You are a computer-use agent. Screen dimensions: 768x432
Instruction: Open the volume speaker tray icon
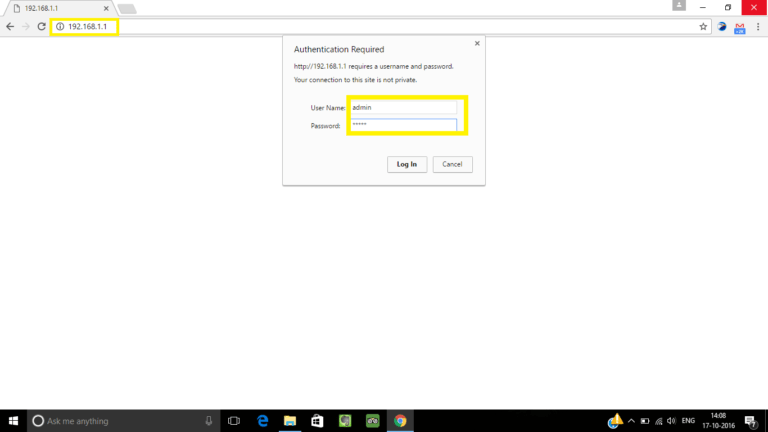[x=672, y=421]
